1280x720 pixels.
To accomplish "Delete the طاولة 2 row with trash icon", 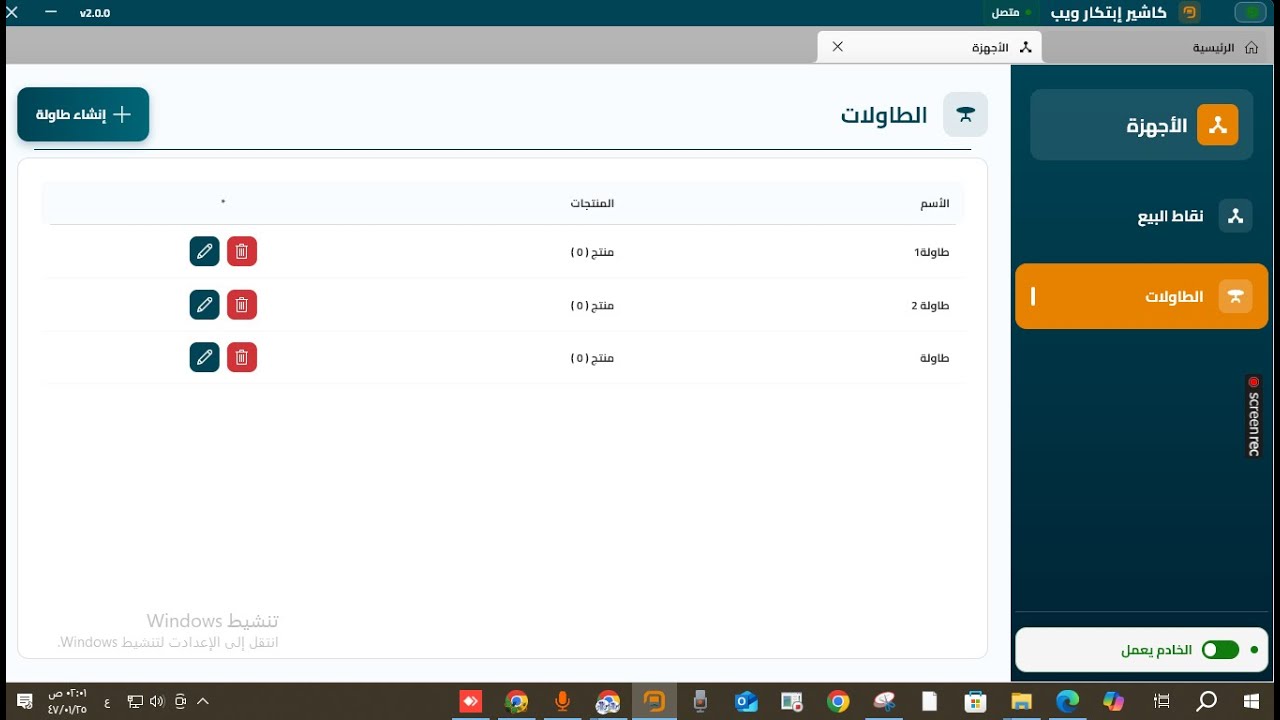I will 242,305.
